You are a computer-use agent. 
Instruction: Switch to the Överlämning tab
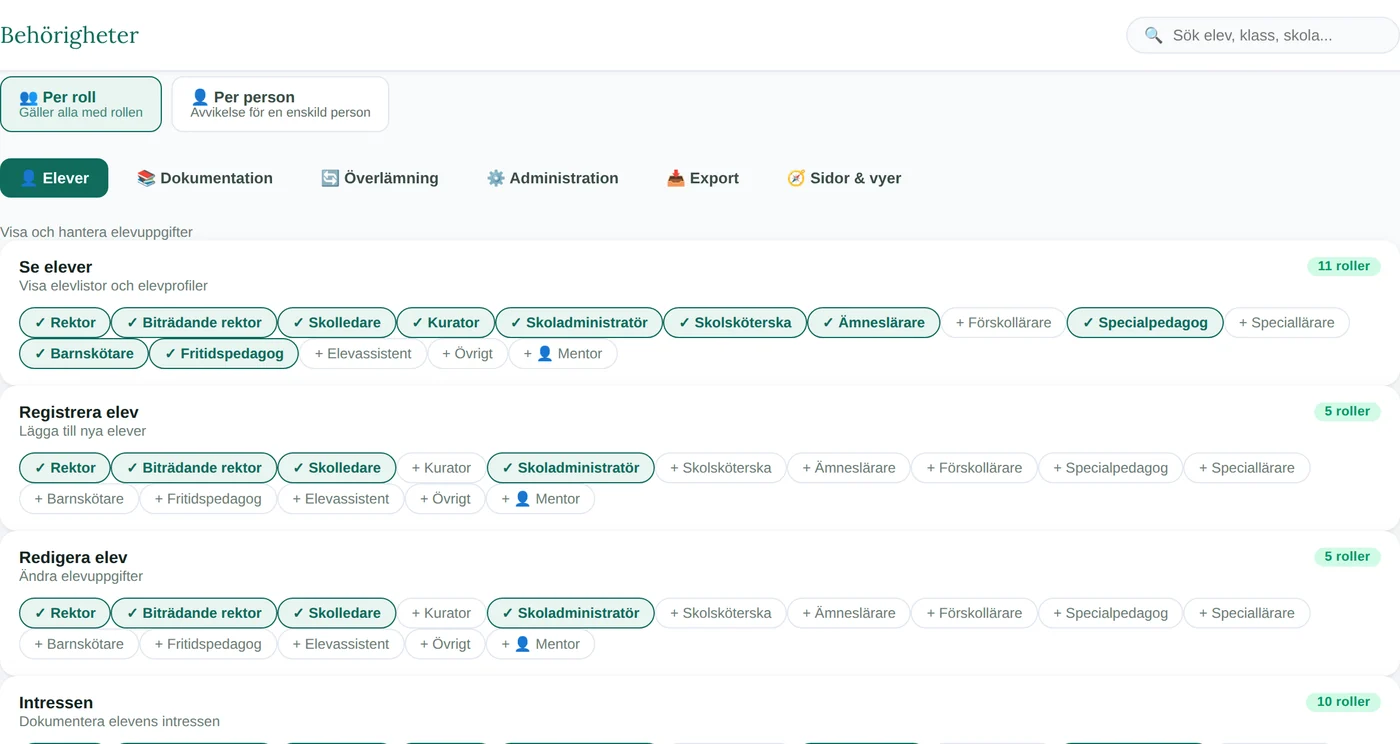point(380,178)
